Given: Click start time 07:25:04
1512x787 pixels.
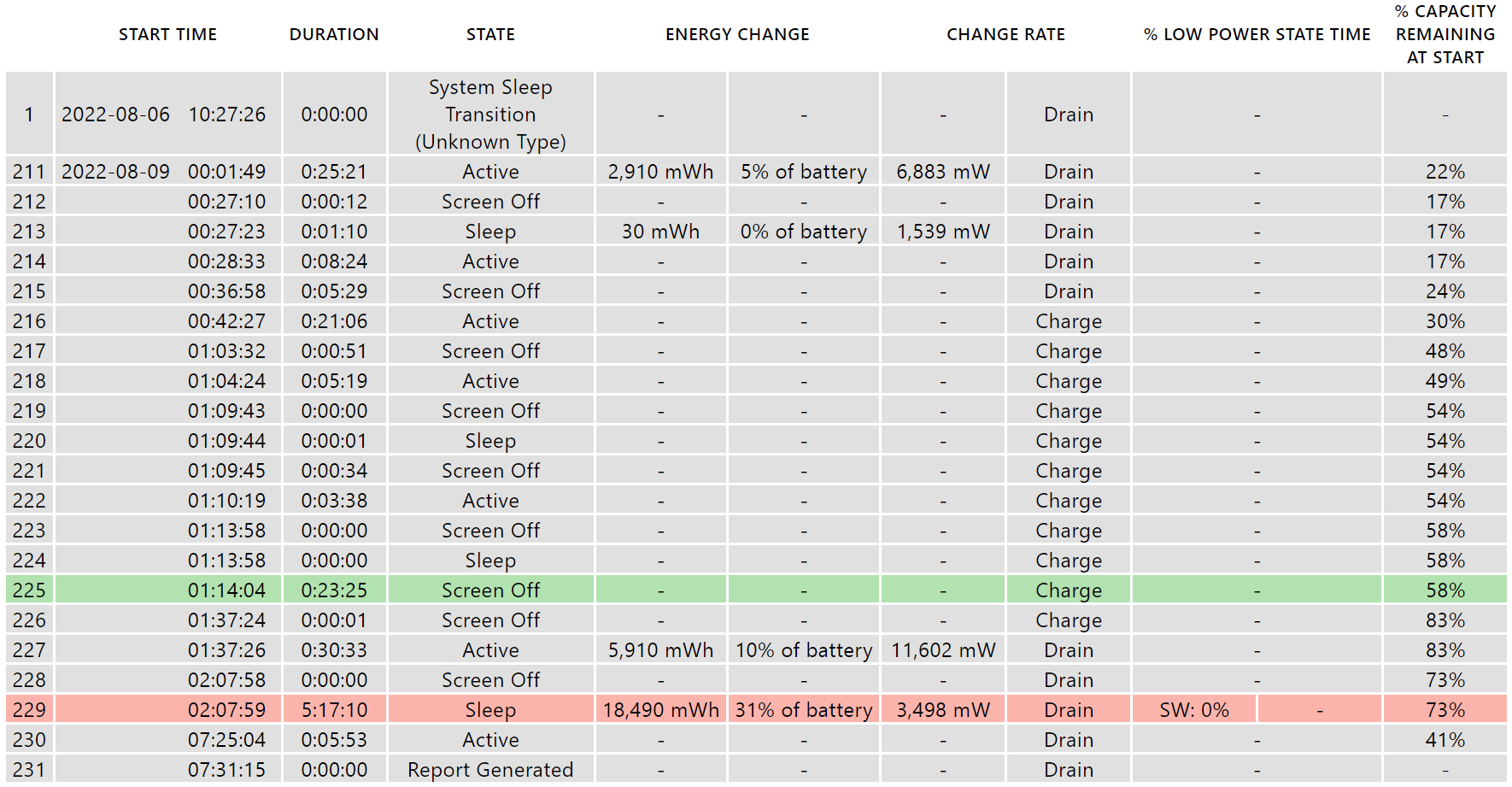Looking at the screenshot, I should tap(226, 739).
